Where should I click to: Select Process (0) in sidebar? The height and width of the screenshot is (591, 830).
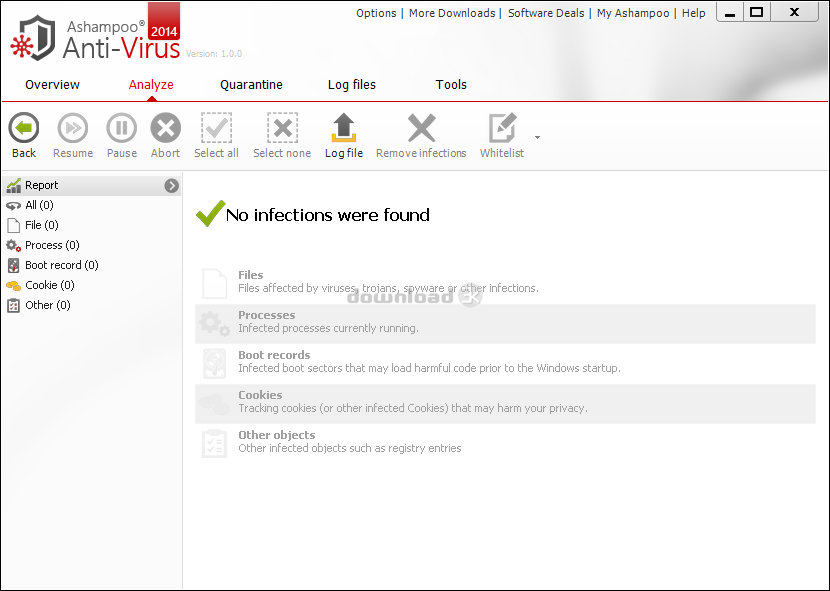pyautogui.click(x=52, y=245)
